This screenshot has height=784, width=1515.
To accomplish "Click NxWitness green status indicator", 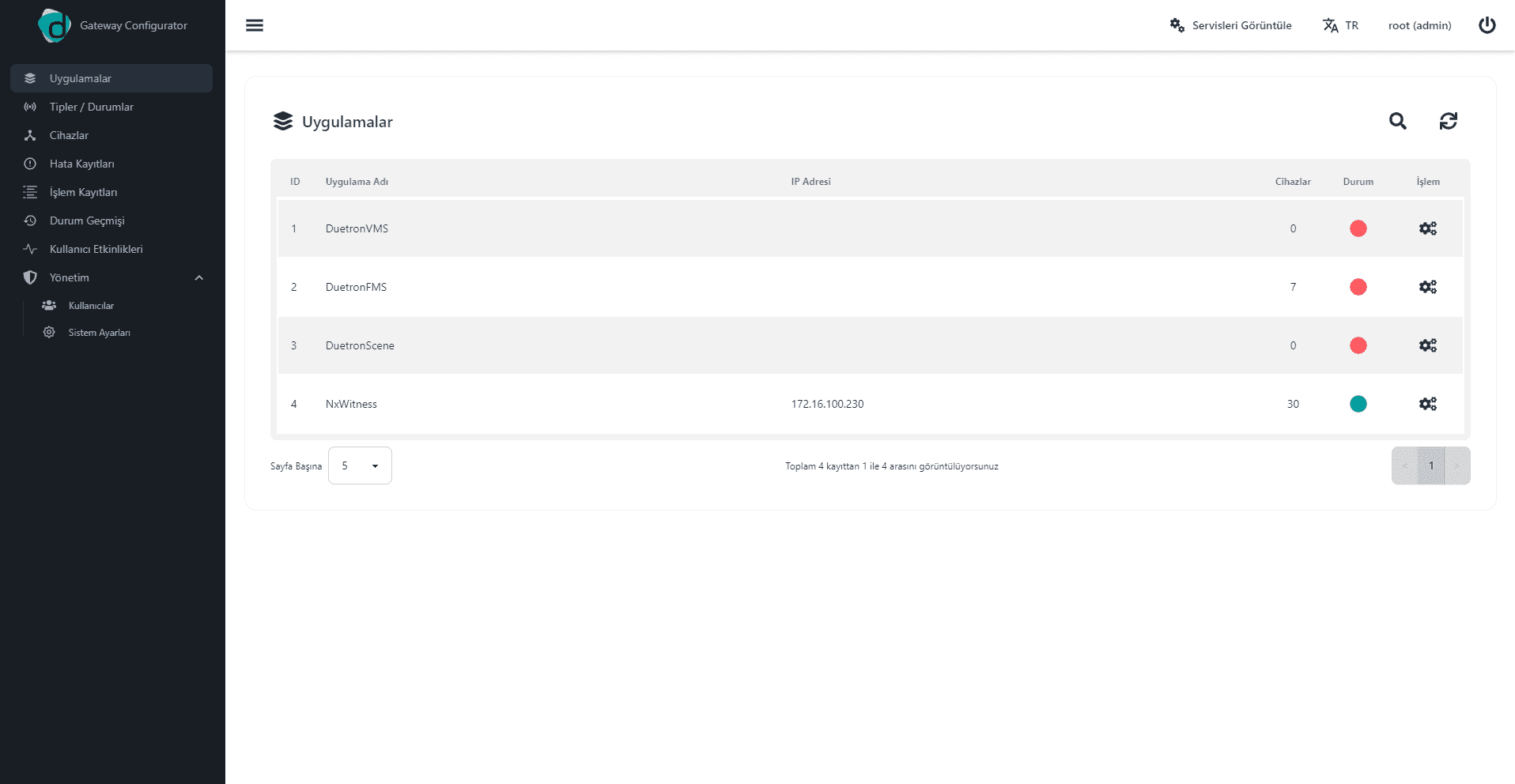I will click(x=1358, y=404).
